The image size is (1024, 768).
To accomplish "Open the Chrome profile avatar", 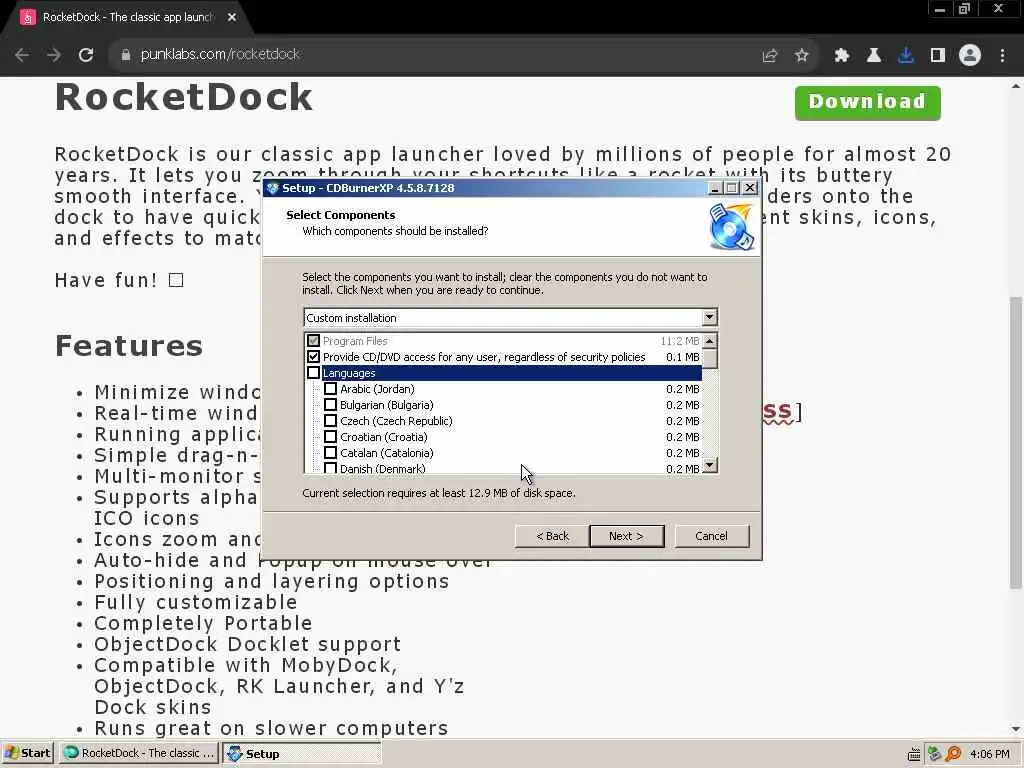I will point(970,56).
